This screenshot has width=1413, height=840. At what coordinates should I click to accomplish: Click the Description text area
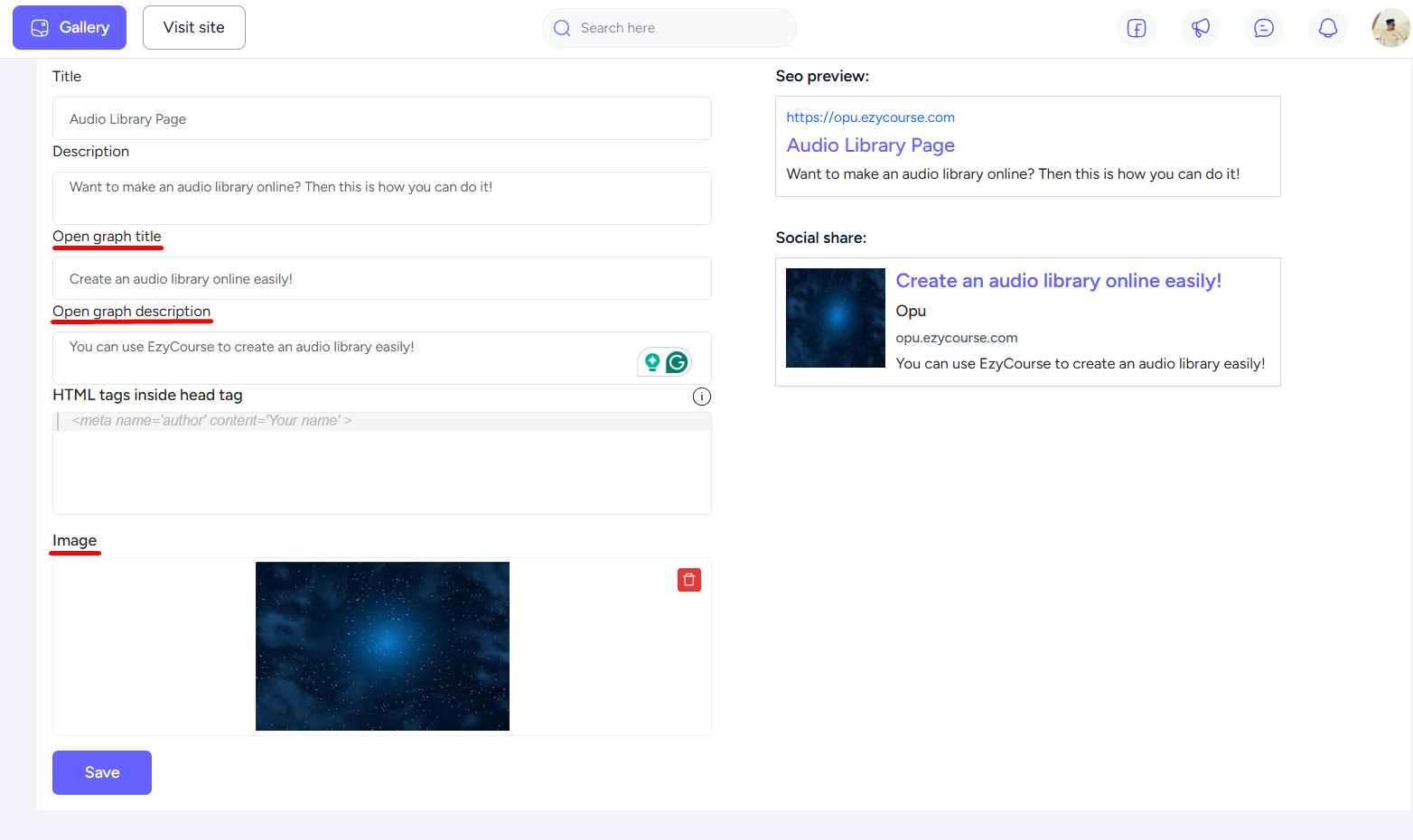pyautogui.click(x=382, y=198)
